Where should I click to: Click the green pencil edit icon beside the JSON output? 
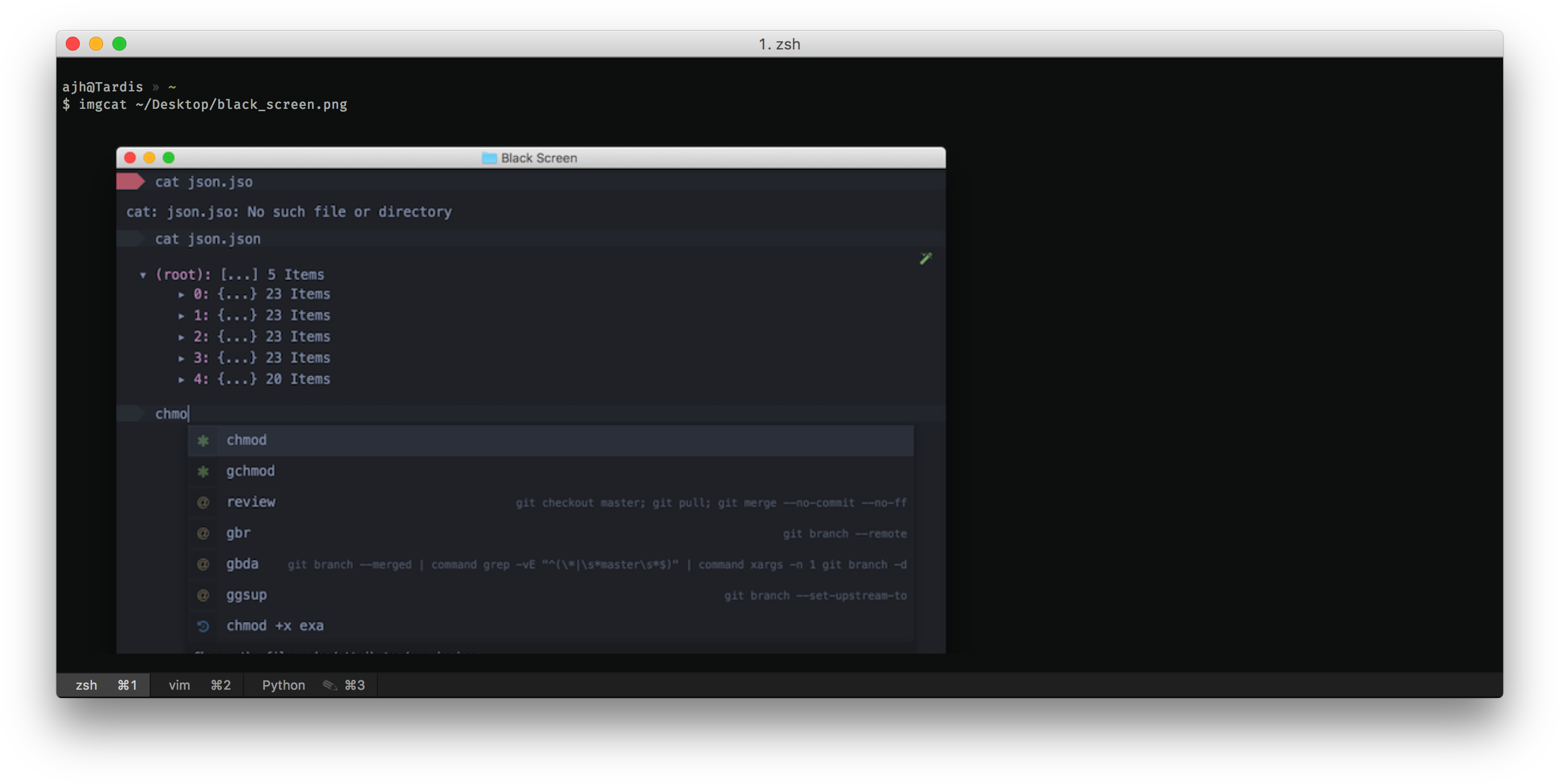pyautogui.click(x=925, y=258)
